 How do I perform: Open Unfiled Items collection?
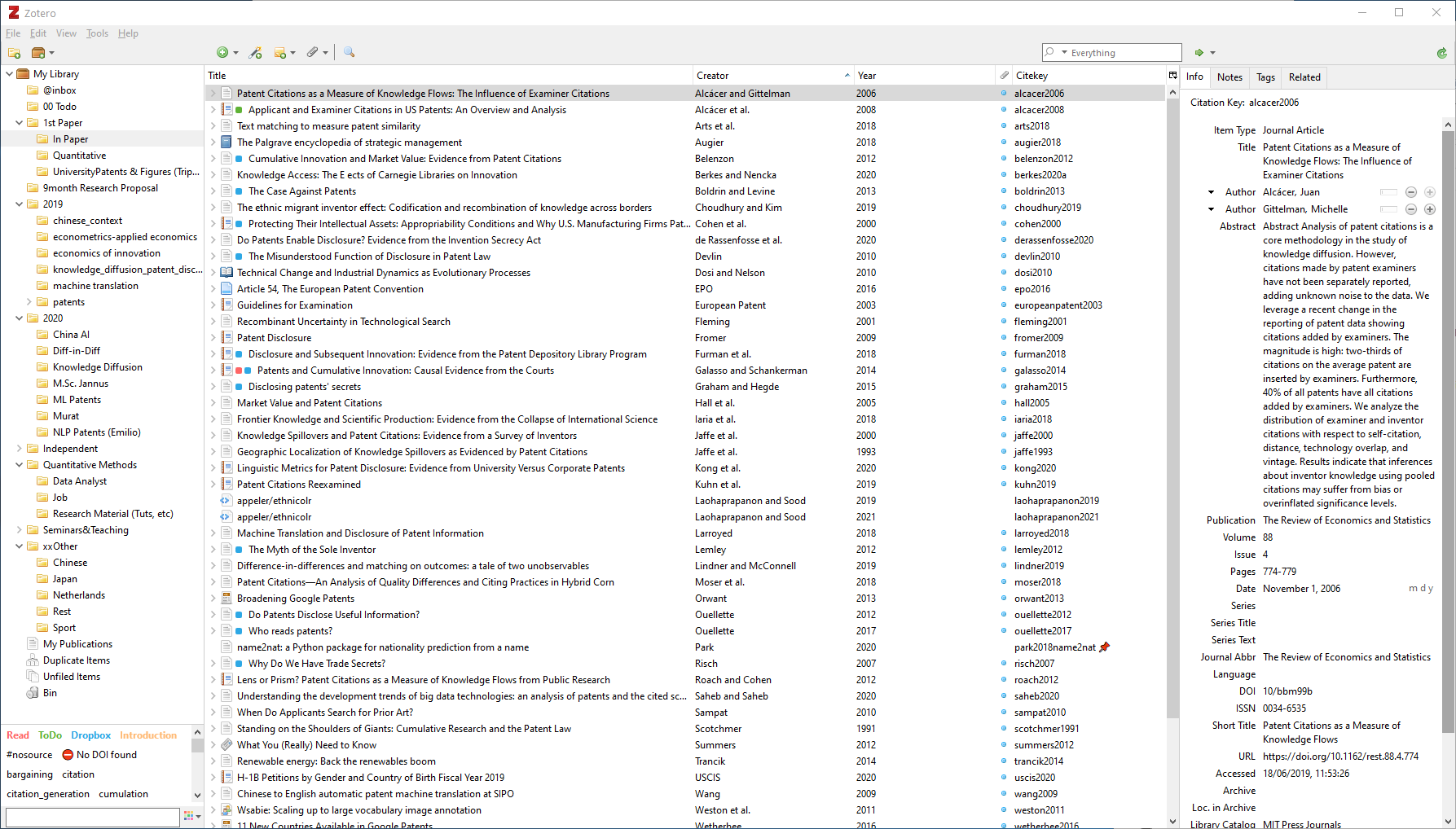click(x=72, y=677)
